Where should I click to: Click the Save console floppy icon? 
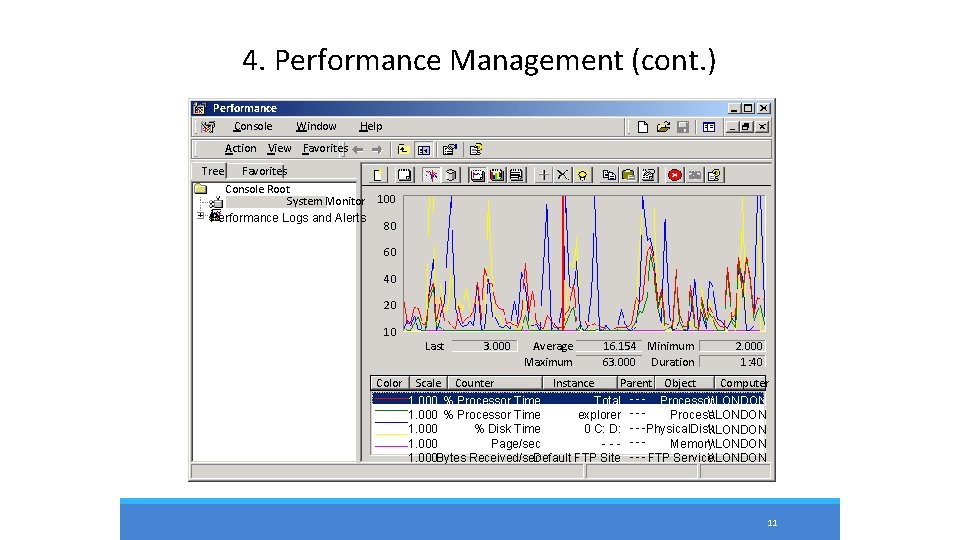[x=683, y=127]
